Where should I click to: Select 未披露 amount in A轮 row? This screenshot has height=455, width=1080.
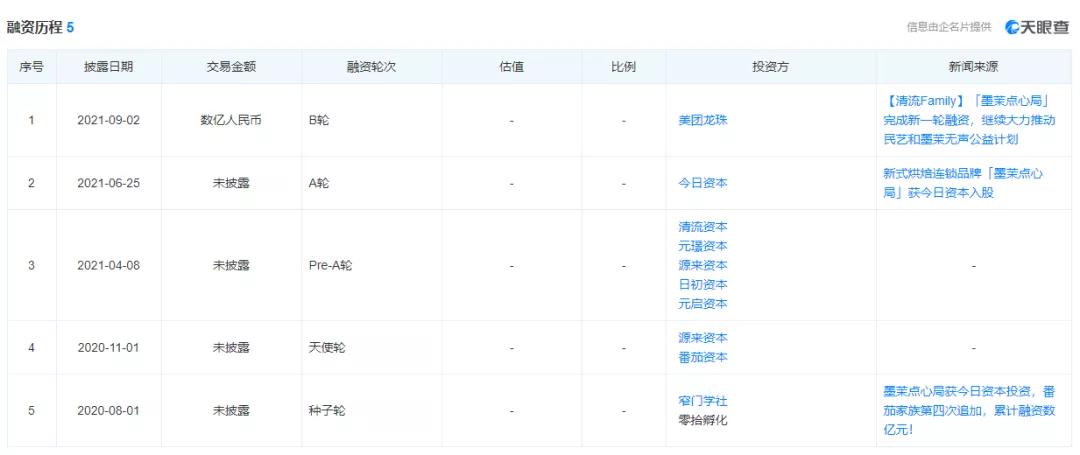tap(231, 183)
